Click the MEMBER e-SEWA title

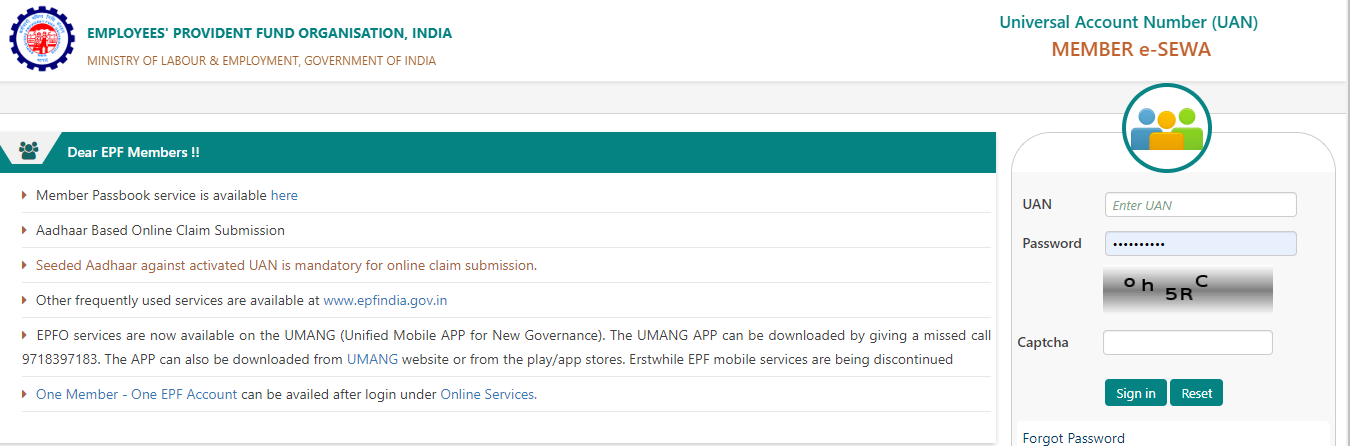coord(1131,49)
